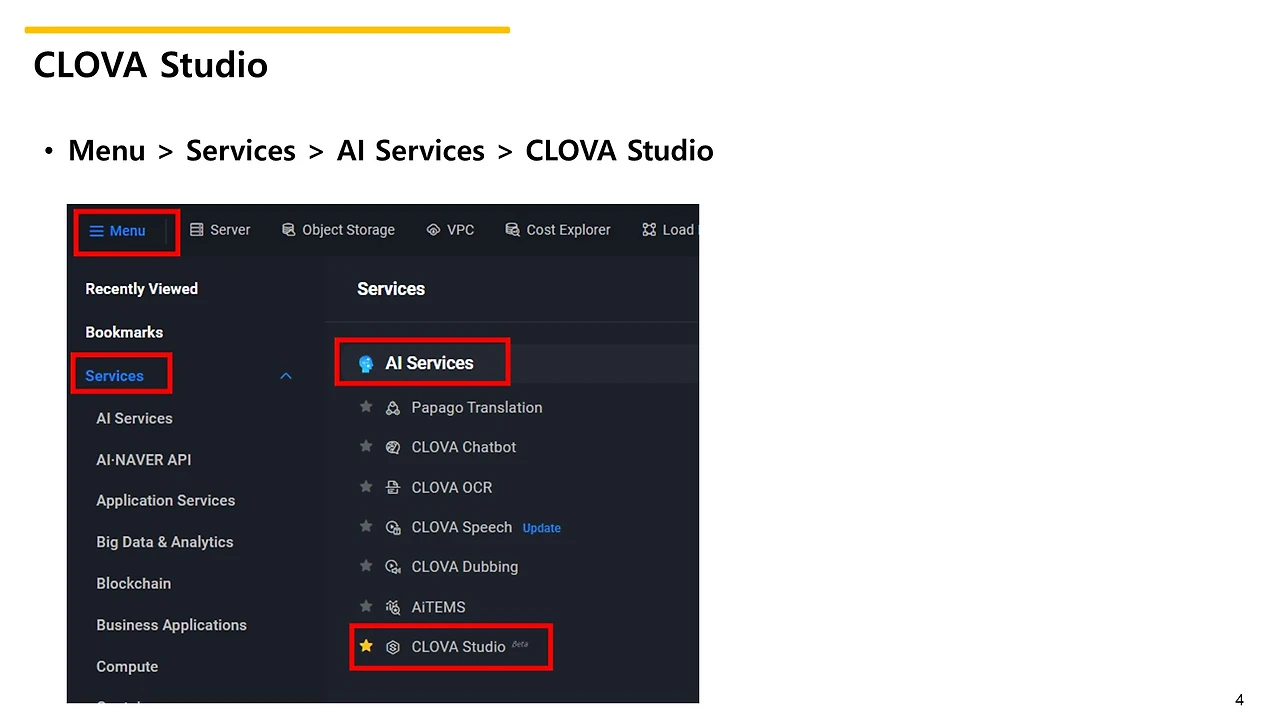Click the Services panel heading
This screenshot has height=720, width=1280.
click(x=391, y=289)
